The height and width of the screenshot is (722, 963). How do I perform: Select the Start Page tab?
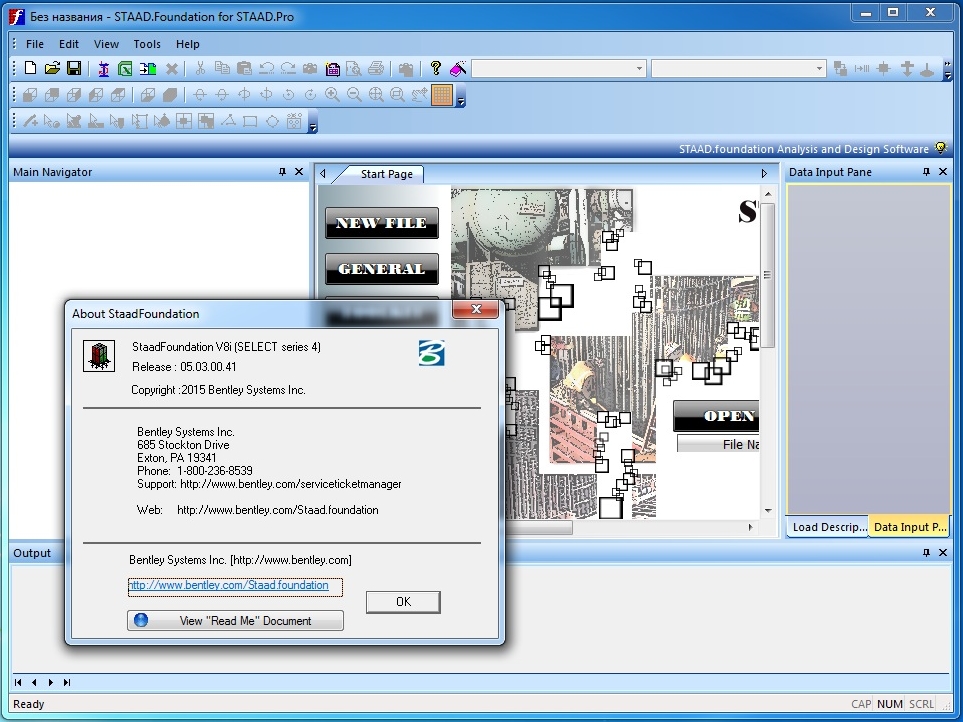pos(386,174)
